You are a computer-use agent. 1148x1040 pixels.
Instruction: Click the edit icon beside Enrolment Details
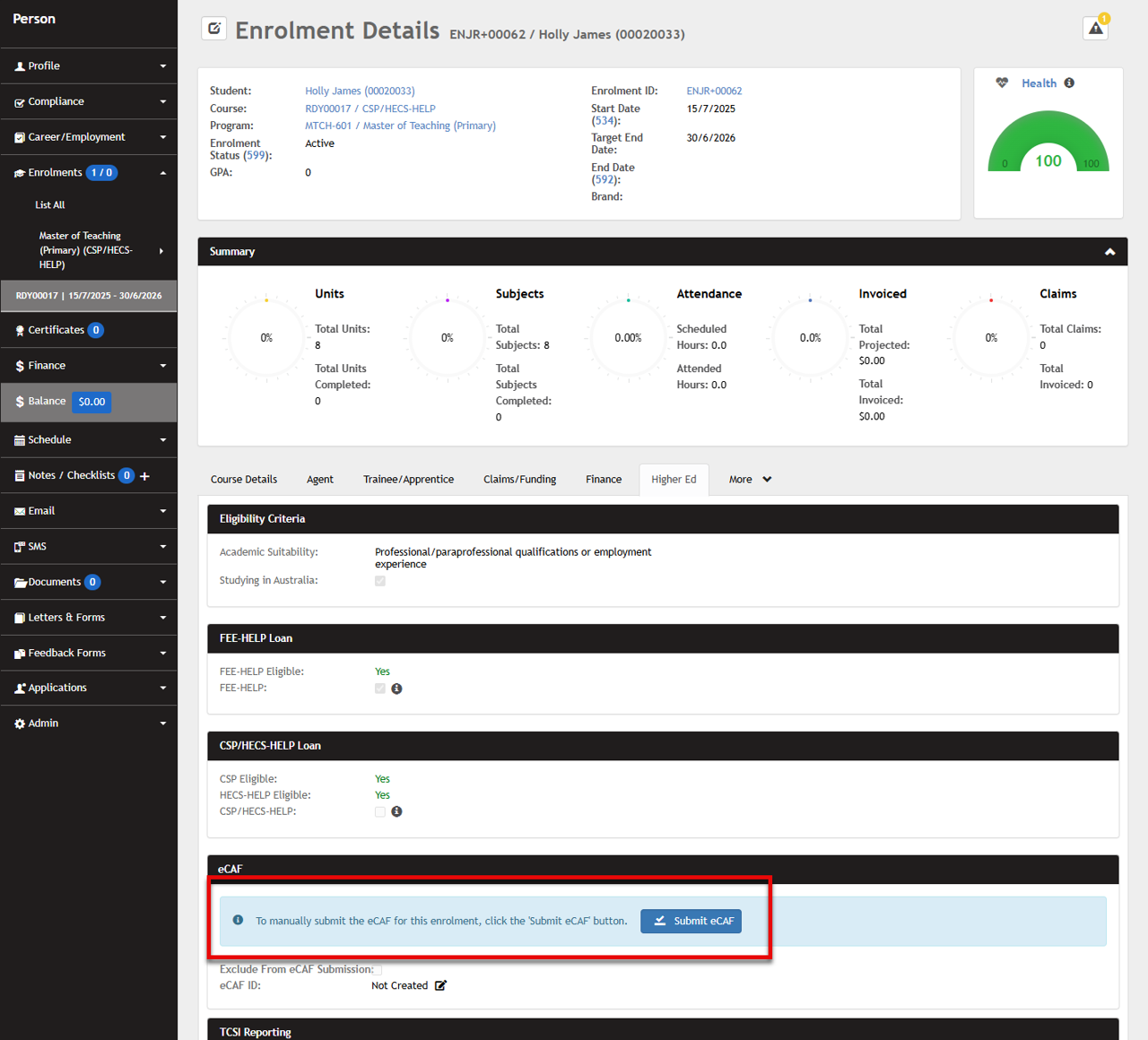(x=213, y=29)
